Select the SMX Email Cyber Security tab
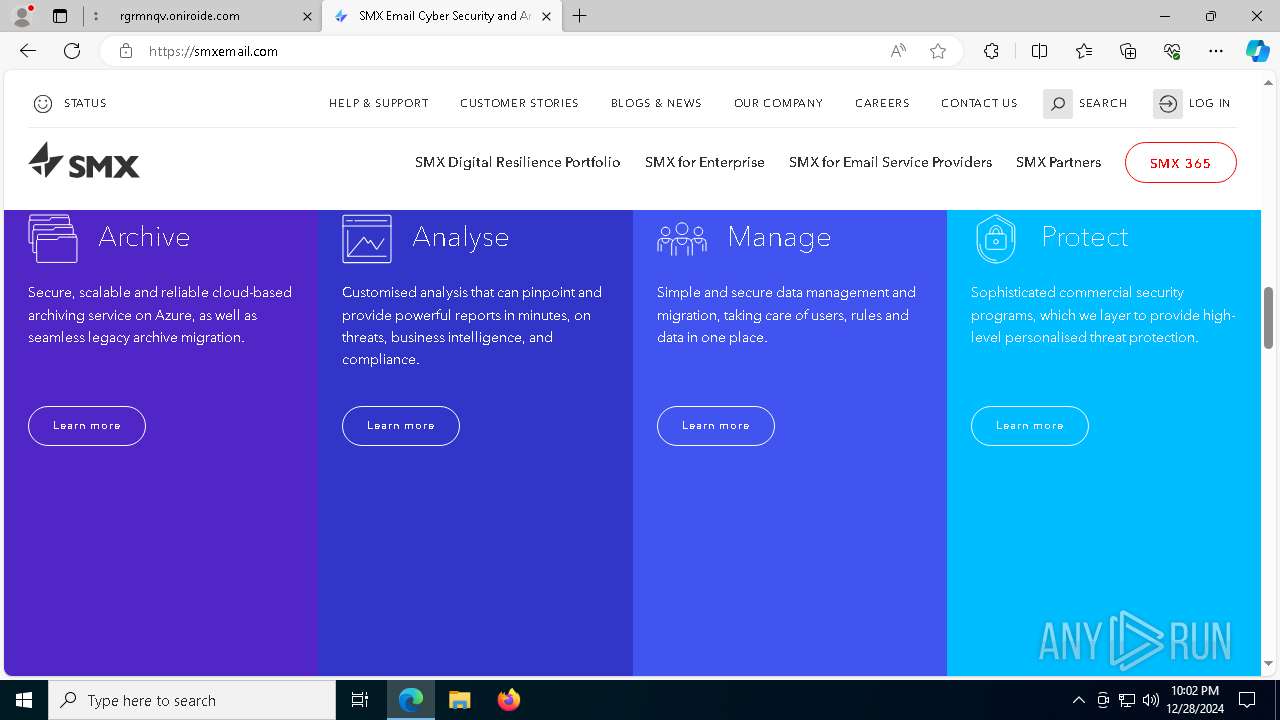 pyautogui.click(x=440, y=16)
